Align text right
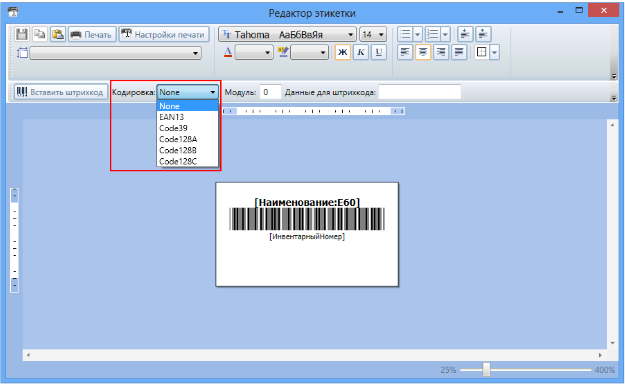Viewport: 625px width, 385px height. point(441,52)
